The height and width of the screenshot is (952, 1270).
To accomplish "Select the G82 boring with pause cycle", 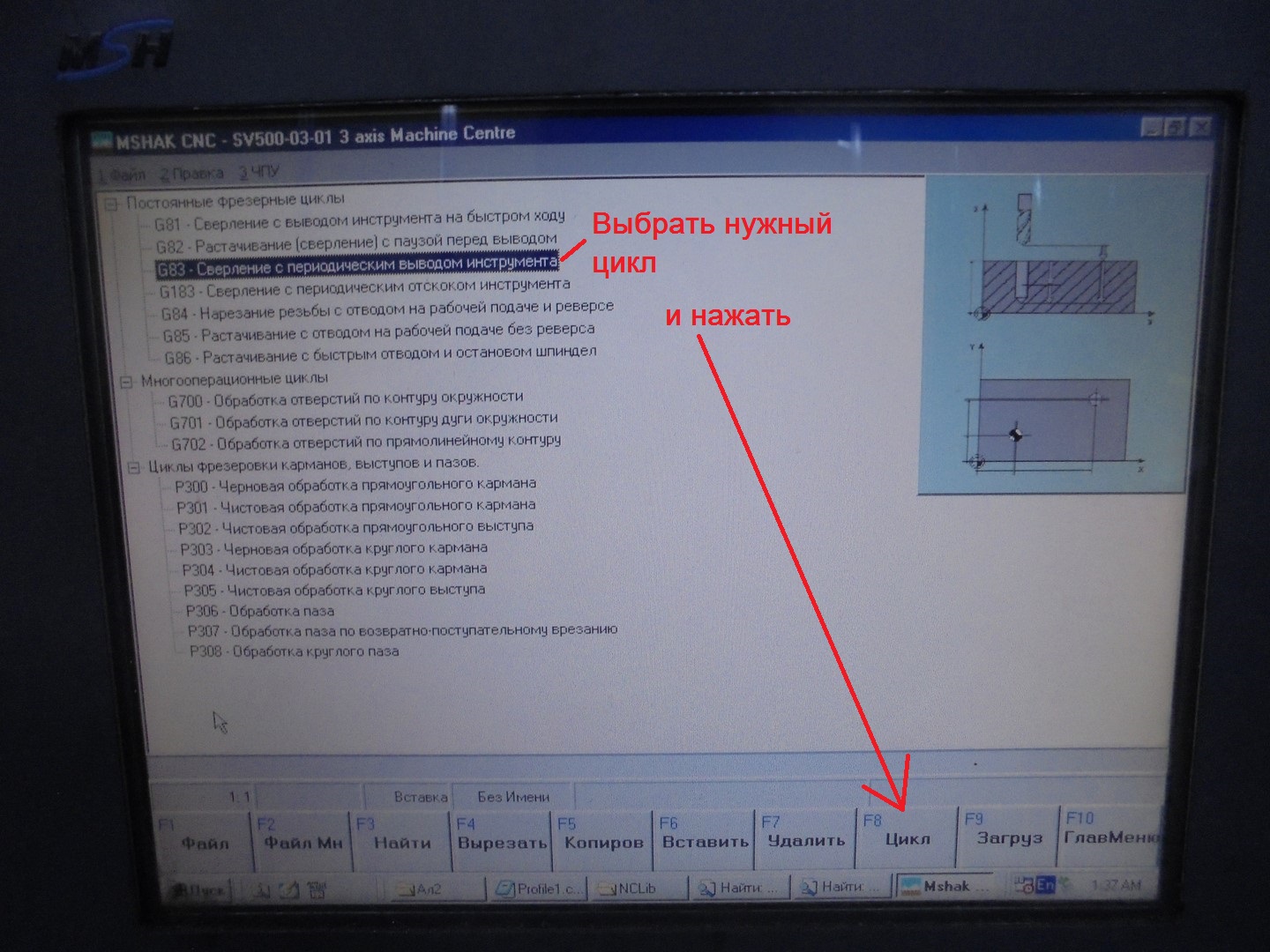I will 356,242.
